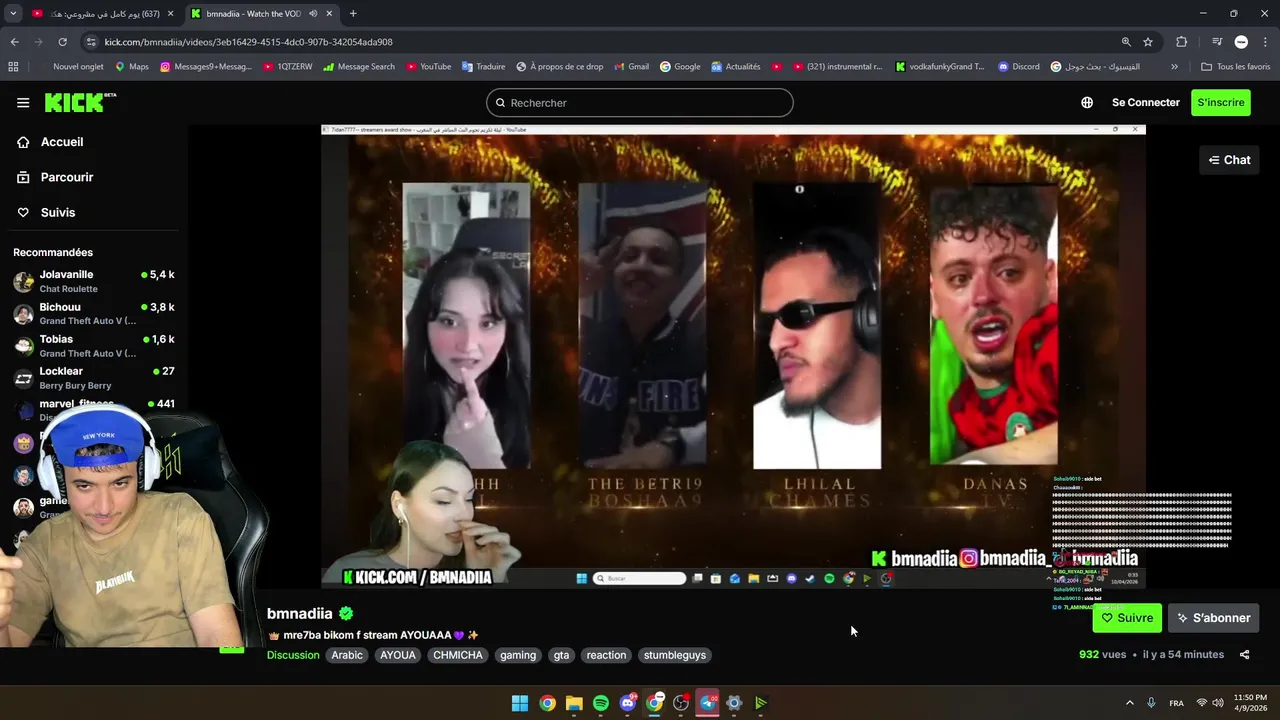Open the media control icon in toolbar

tap(1217, 42)
